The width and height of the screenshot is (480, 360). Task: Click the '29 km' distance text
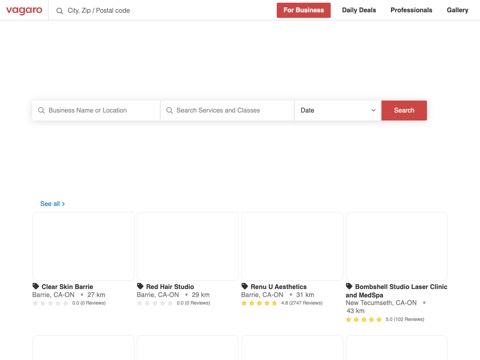pyautogui.click(x=201, y=295)
